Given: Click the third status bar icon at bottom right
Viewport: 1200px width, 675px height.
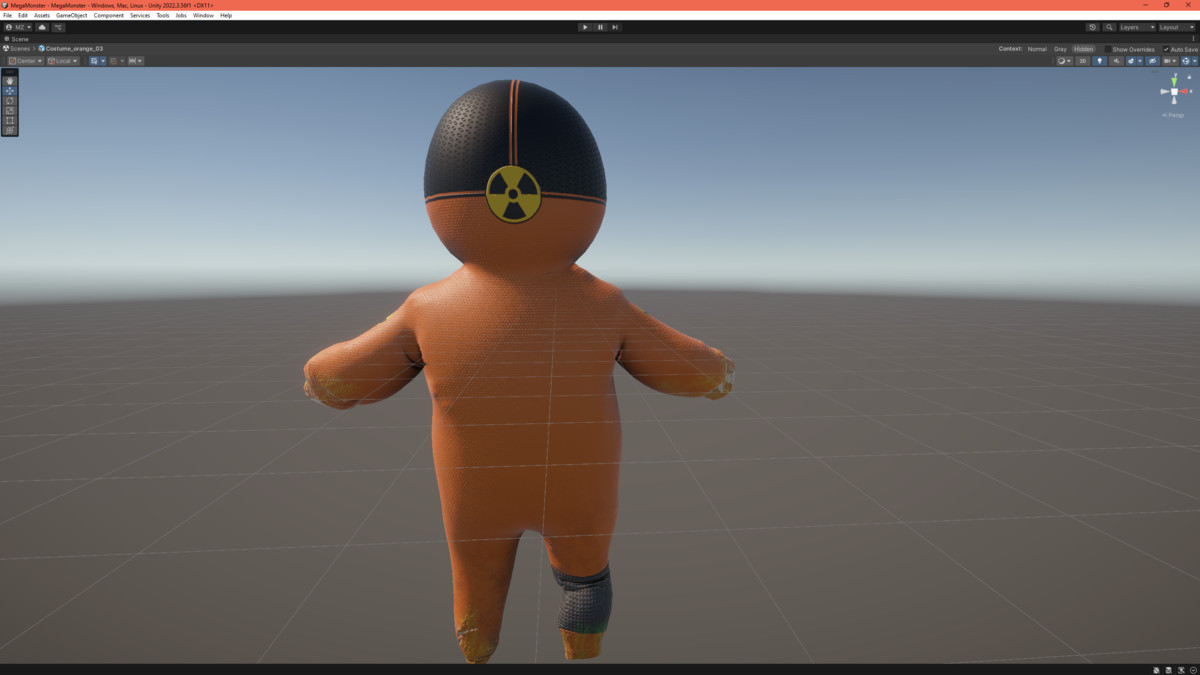Looking at the screenshot, I should click(x=1181, y=669).
